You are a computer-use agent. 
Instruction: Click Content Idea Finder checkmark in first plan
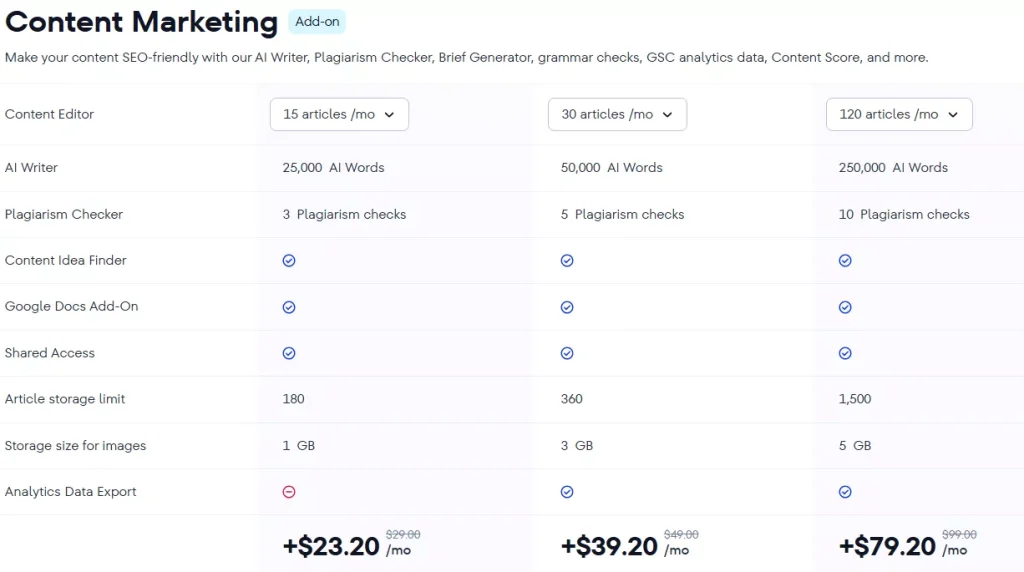[289, 260]
